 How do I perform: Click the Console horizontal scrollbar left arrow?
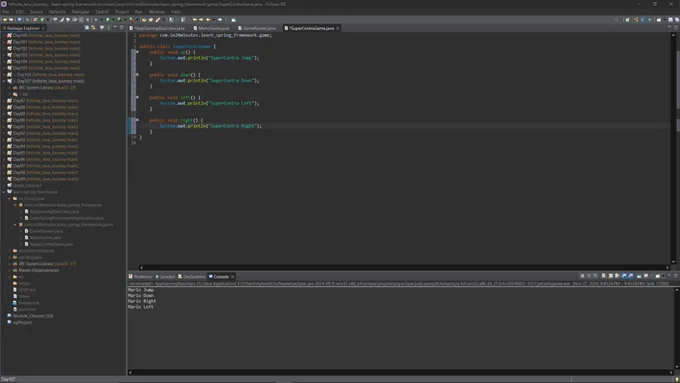[x=130, y=373]
